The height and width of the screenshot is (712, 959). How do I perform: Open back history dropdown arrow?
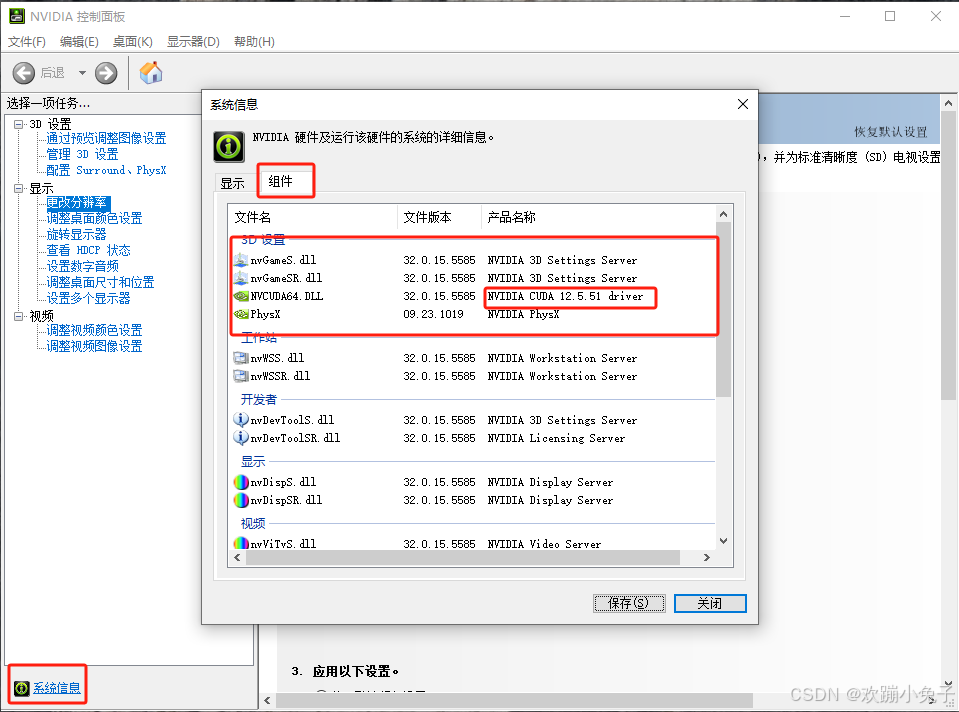point(82,73)
